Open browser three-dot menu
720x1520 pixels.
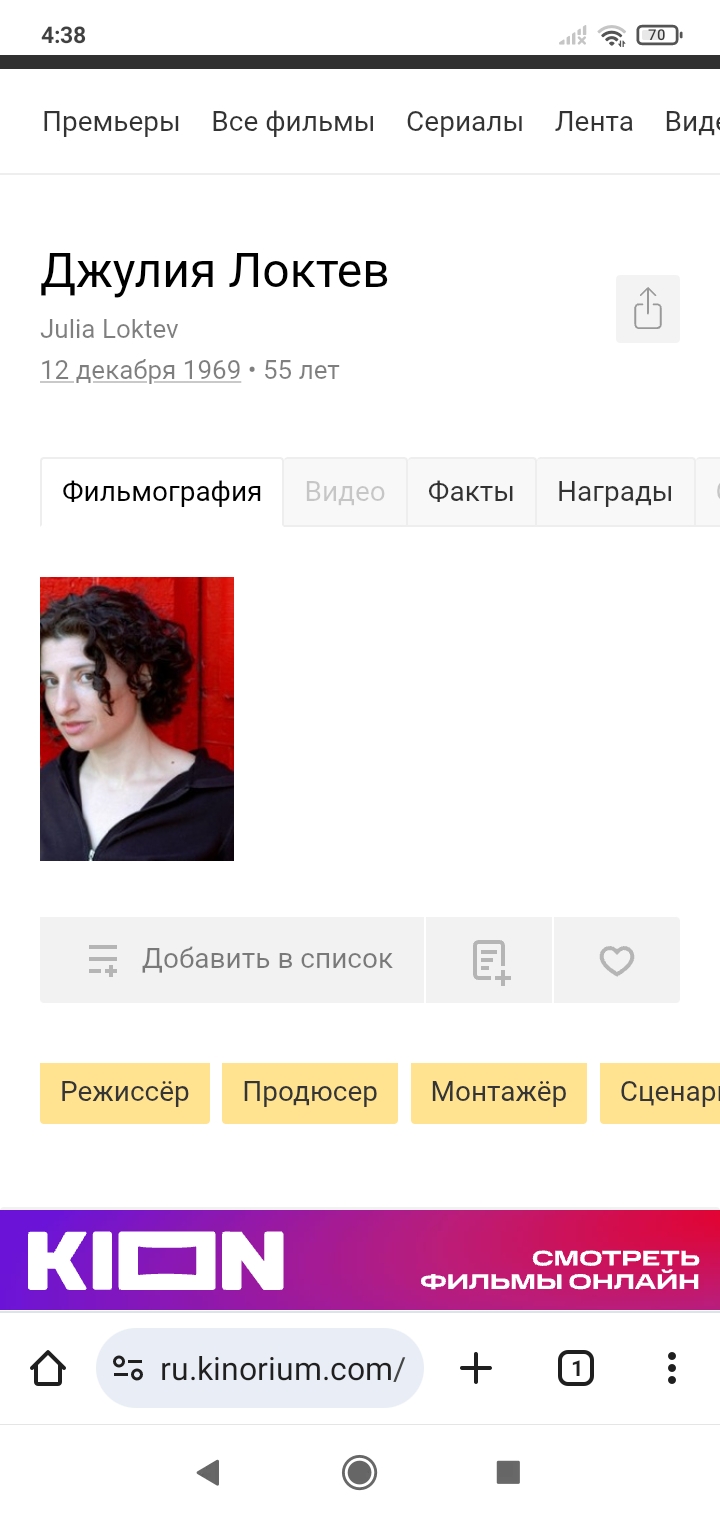coord(672,1368)
